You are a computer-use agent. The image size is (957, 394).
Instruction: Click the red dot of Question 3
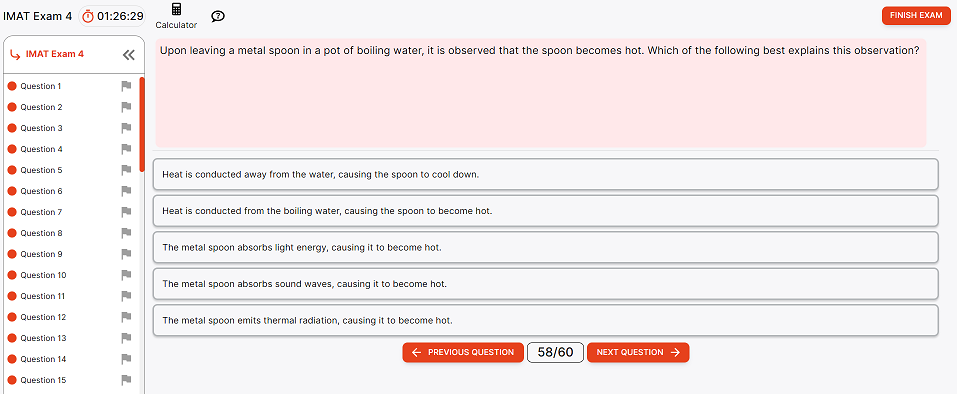[x=12, y=128]
